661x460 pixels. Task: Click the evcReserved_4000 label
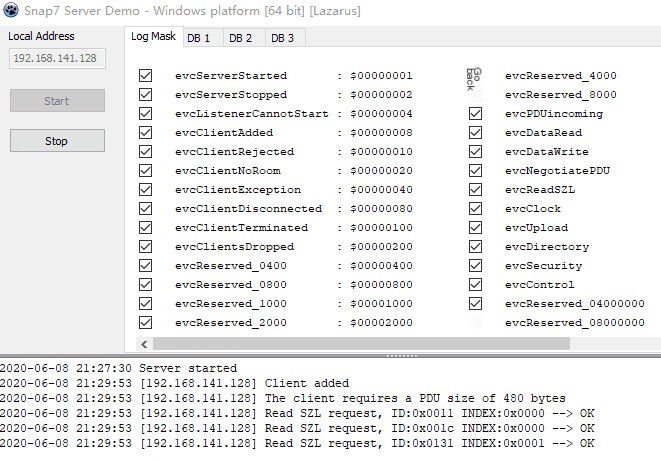click(561, 76)
